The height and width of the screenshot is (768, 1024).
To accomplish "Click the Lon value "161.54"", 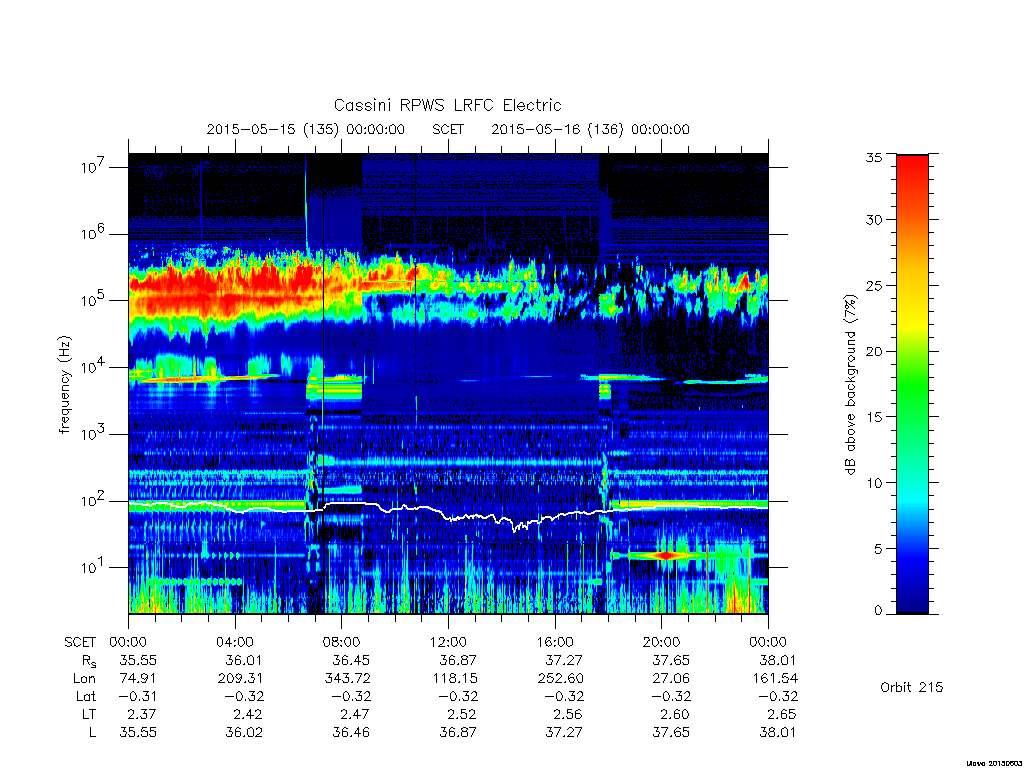I will click(775, 679).
